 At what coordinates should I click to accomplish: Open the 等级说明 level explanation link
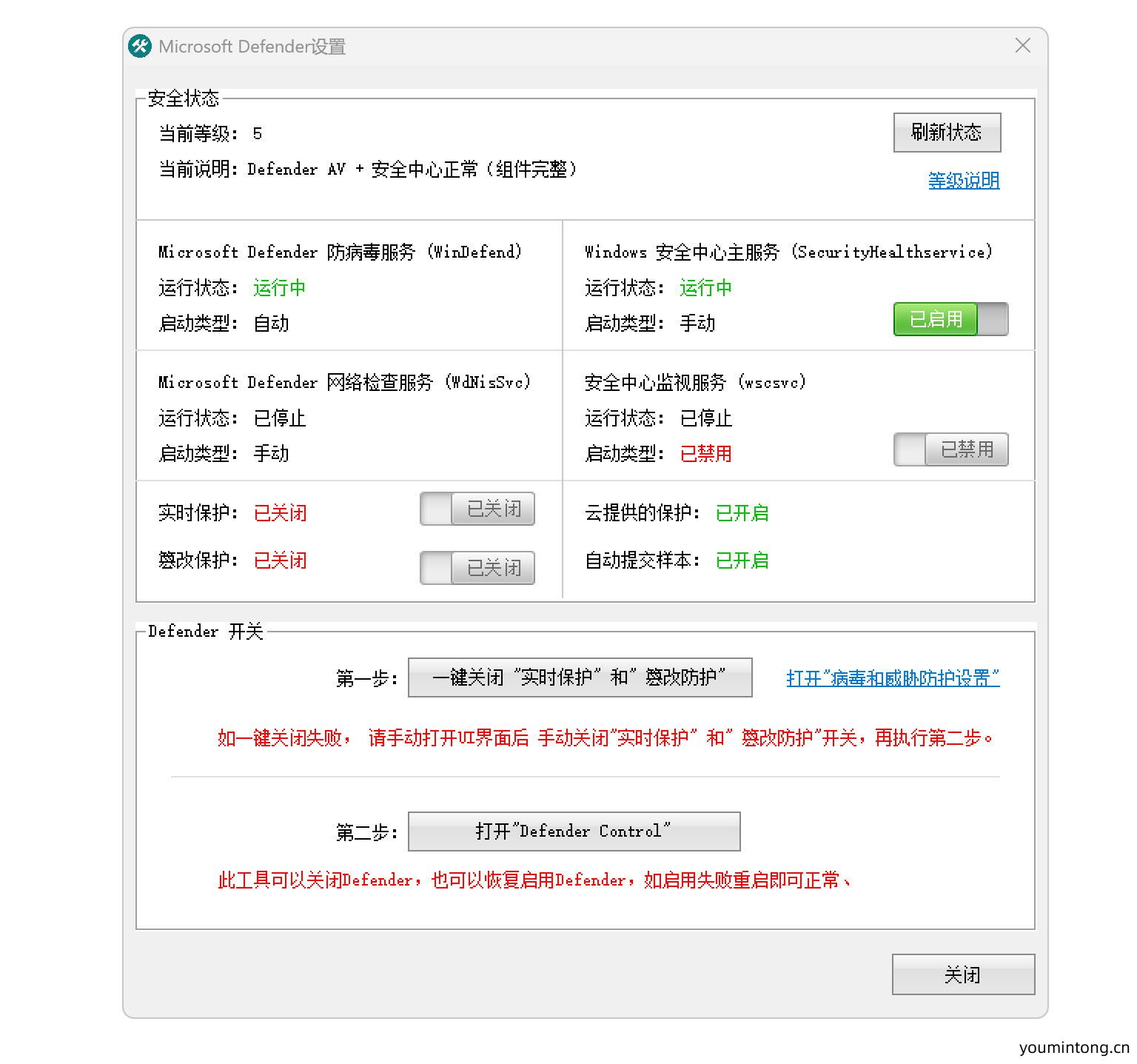tap(962, 180)
